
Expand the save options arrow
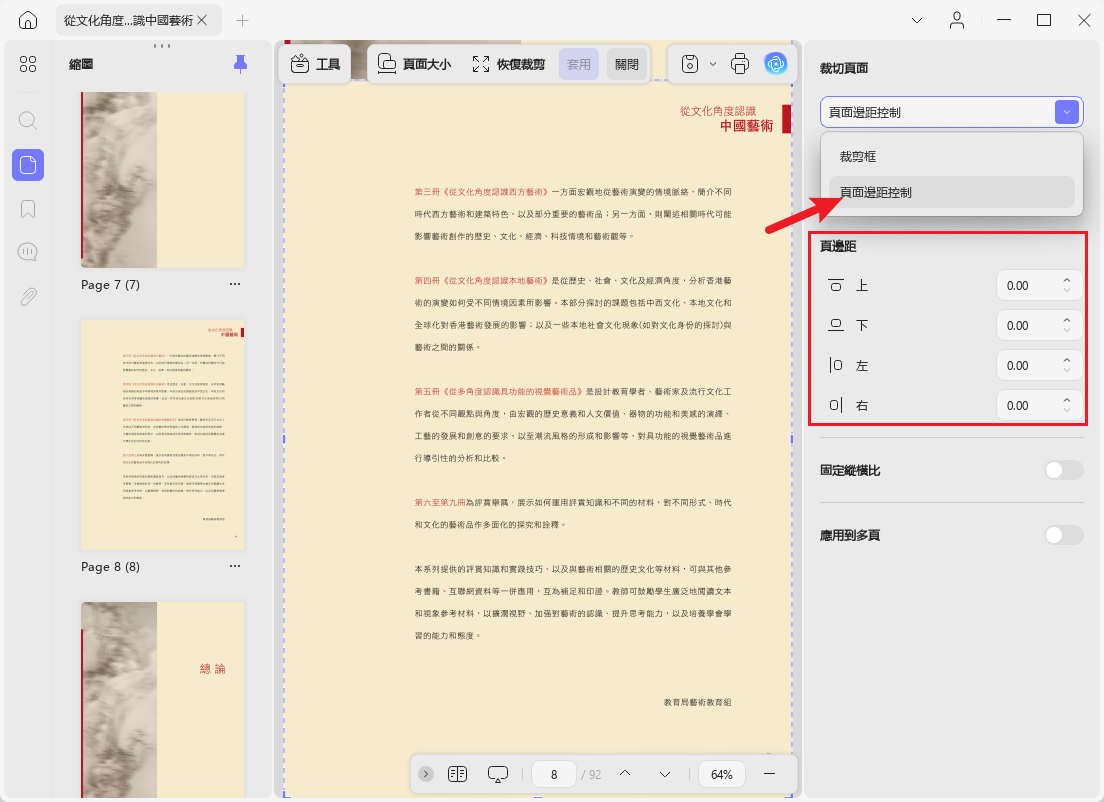tap(713, 64)
